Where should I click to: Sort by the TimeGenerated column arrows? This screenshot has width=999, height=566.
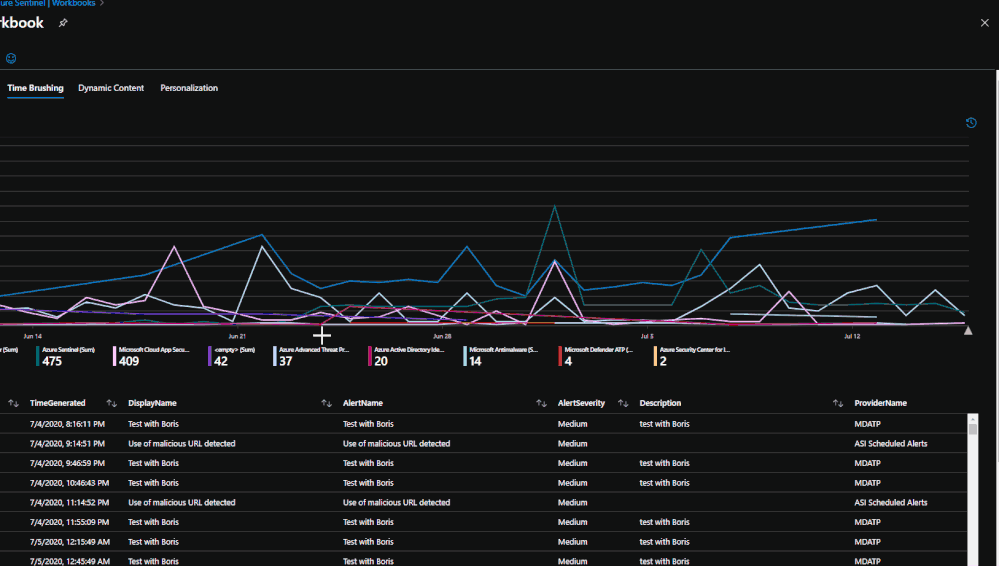click(x=111, y=403)
